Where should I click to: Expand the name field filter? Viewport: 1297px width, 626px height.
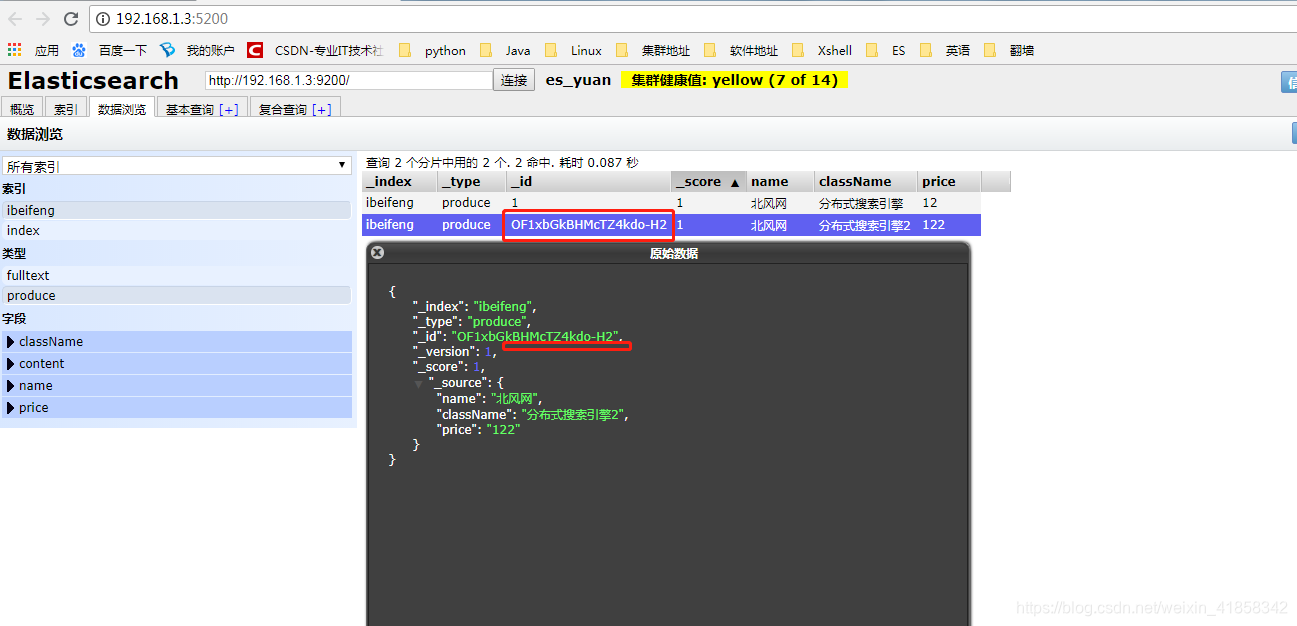pos(176,386)
